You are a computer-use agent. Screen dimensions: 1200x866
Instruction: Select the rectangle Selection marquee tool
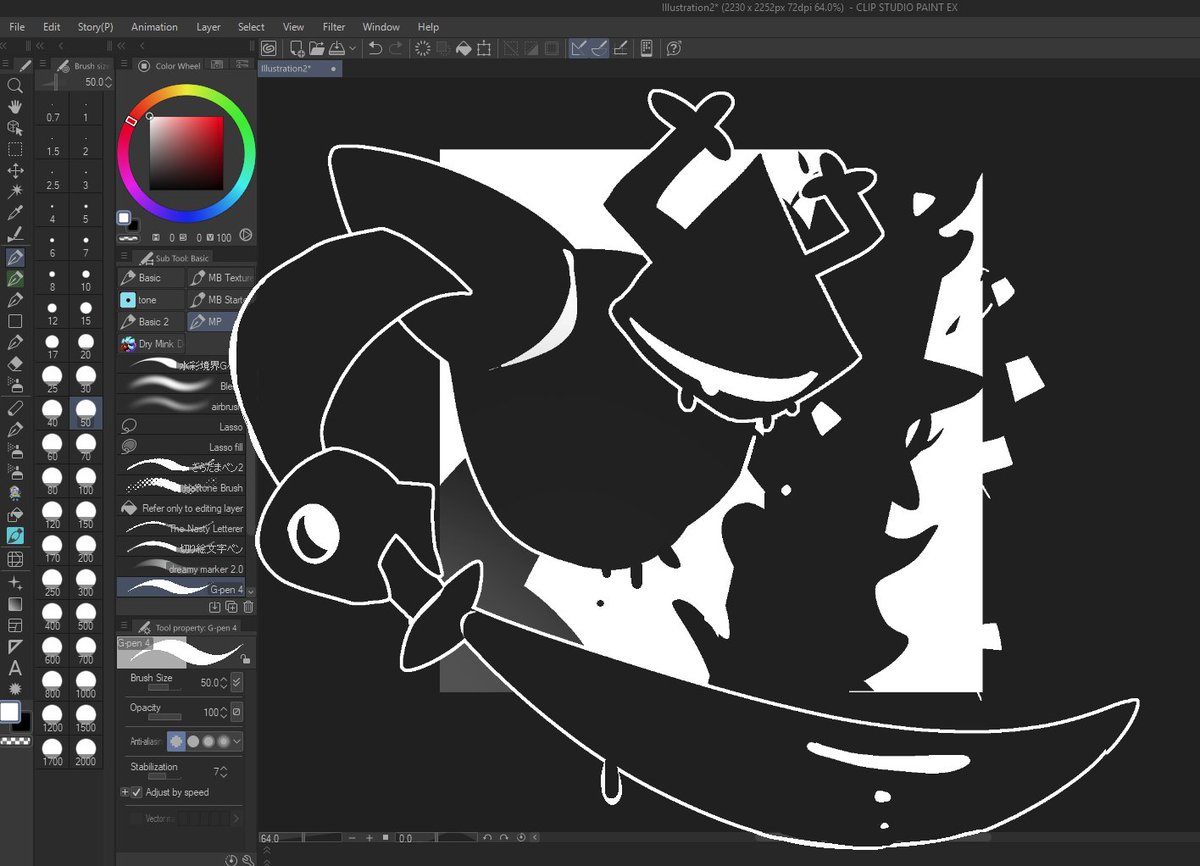click(15, 149)
